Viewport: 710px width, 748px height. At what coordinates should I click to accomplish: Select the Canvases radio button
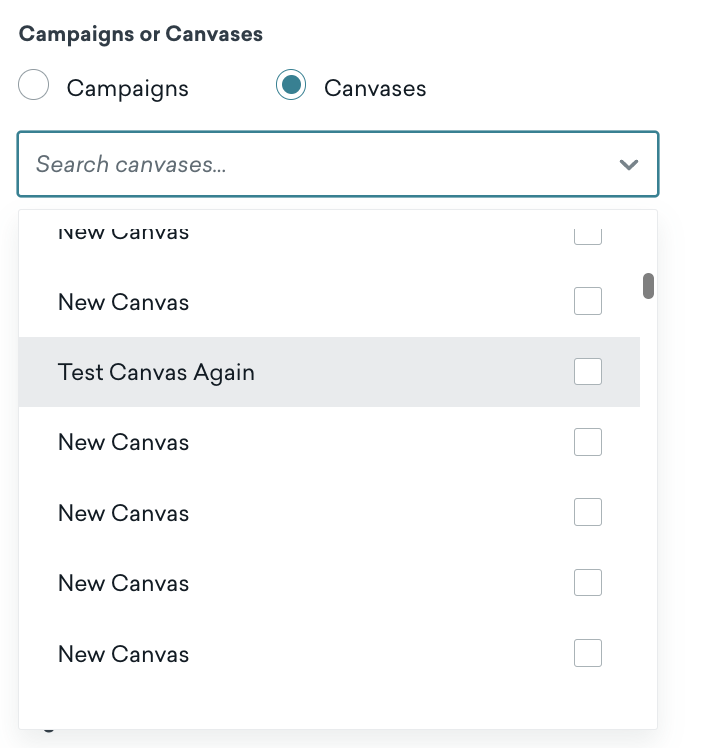(x=291, y=85)
